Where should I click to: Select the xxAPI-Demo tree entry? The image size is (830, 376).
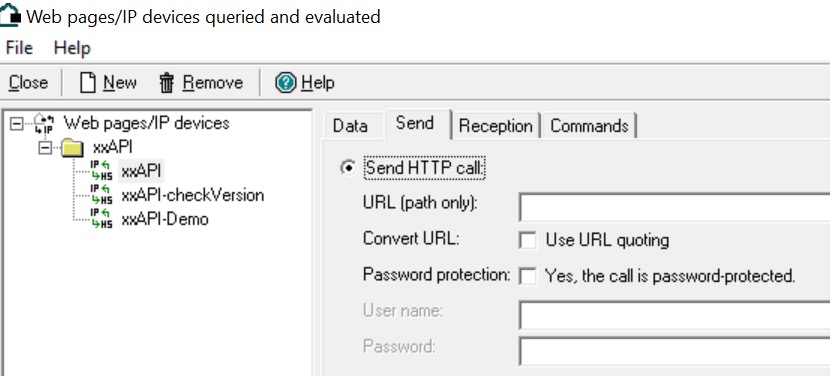click(165, 219)
